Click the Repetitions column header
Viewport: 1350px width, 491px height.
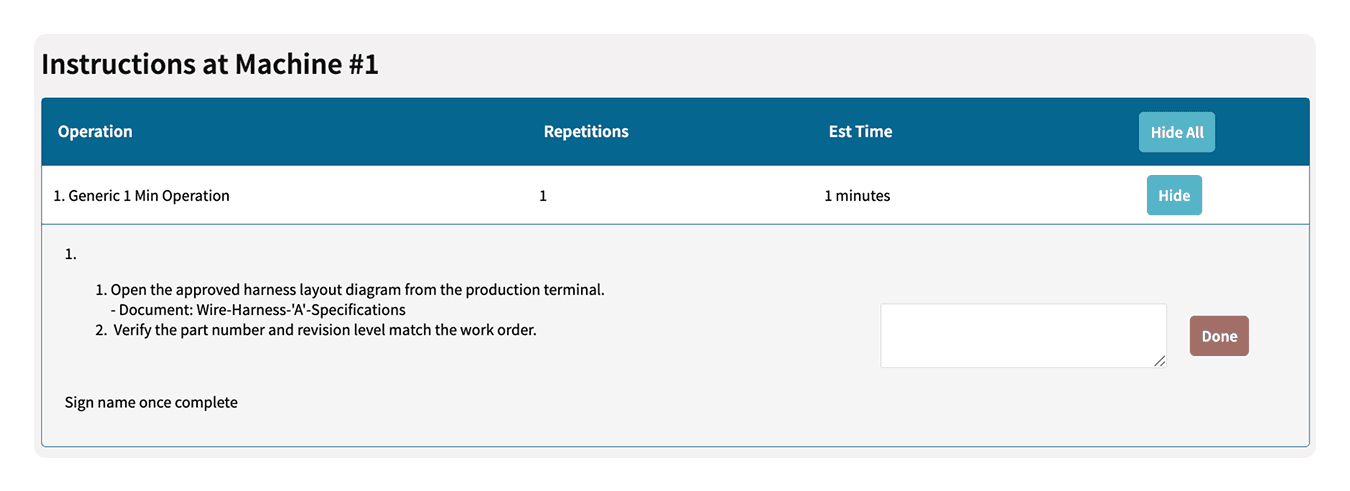pyautogui.click(x=586, y=132)
